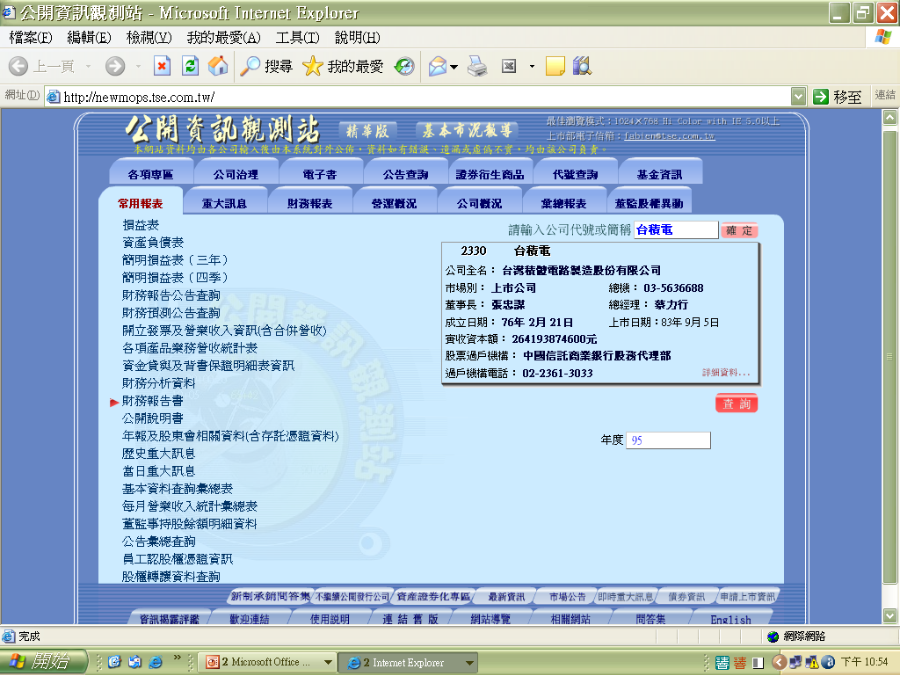Click the Research books icon in toolbar
This screenshot has height=675, width=900.
581,67
